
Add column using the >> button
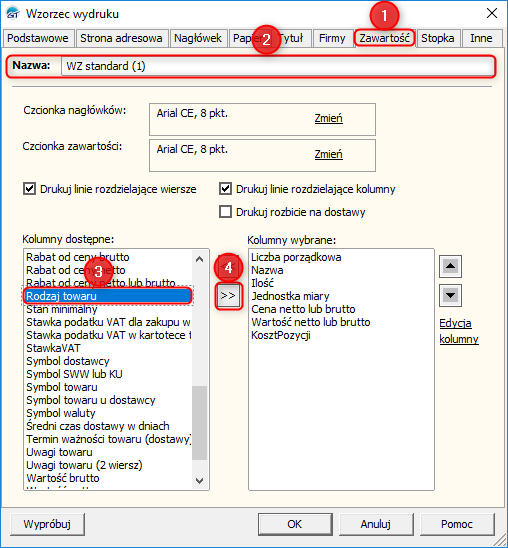(x=228, y=296)
